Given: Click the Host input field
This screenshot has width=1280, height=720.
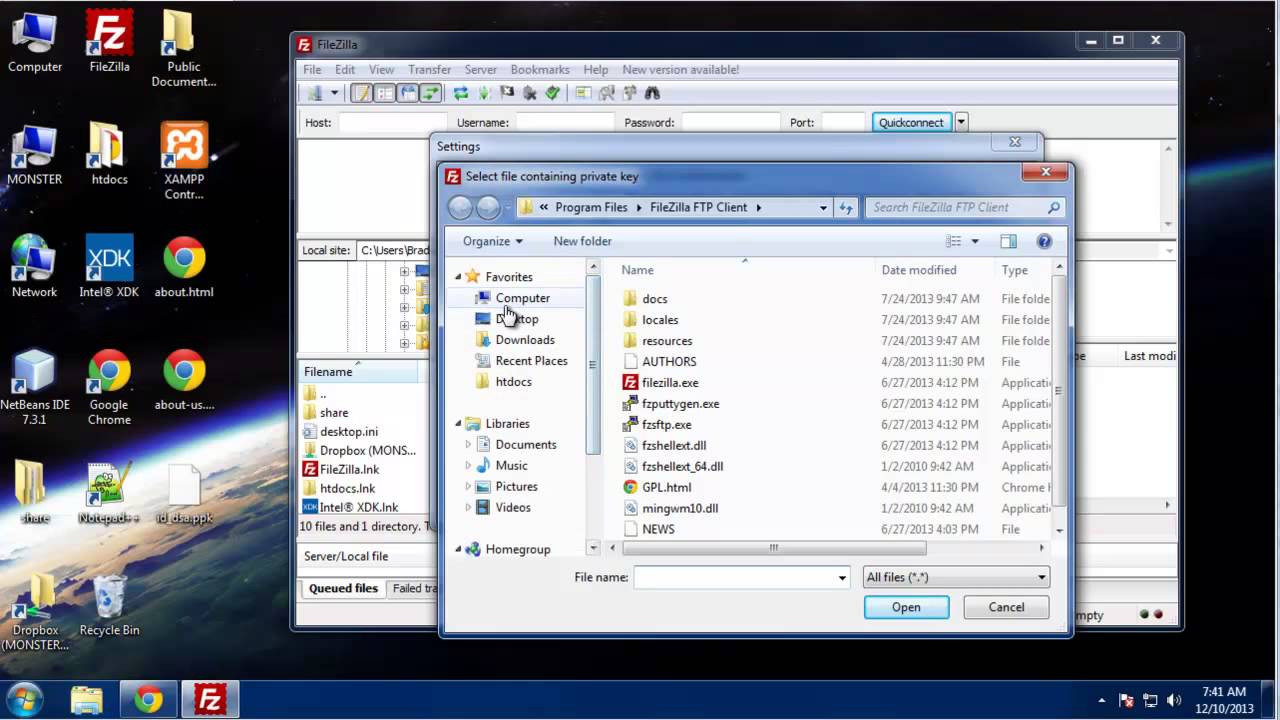Looking at the screenshot, I should coord(392,122).
